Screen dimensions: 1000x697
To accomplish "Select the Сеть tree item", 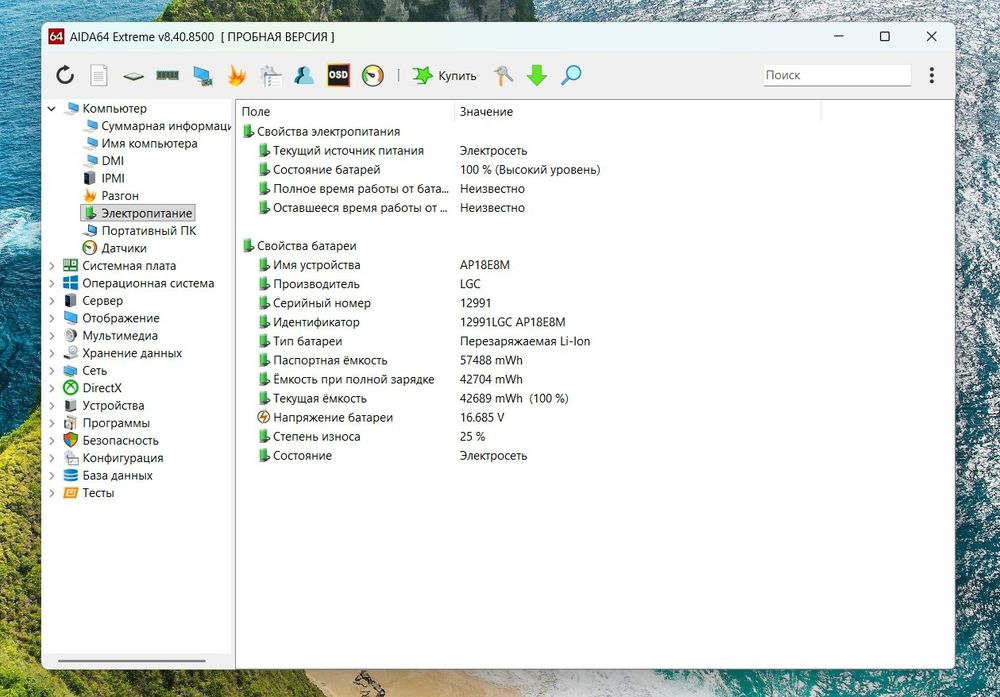I will (85, 371).
